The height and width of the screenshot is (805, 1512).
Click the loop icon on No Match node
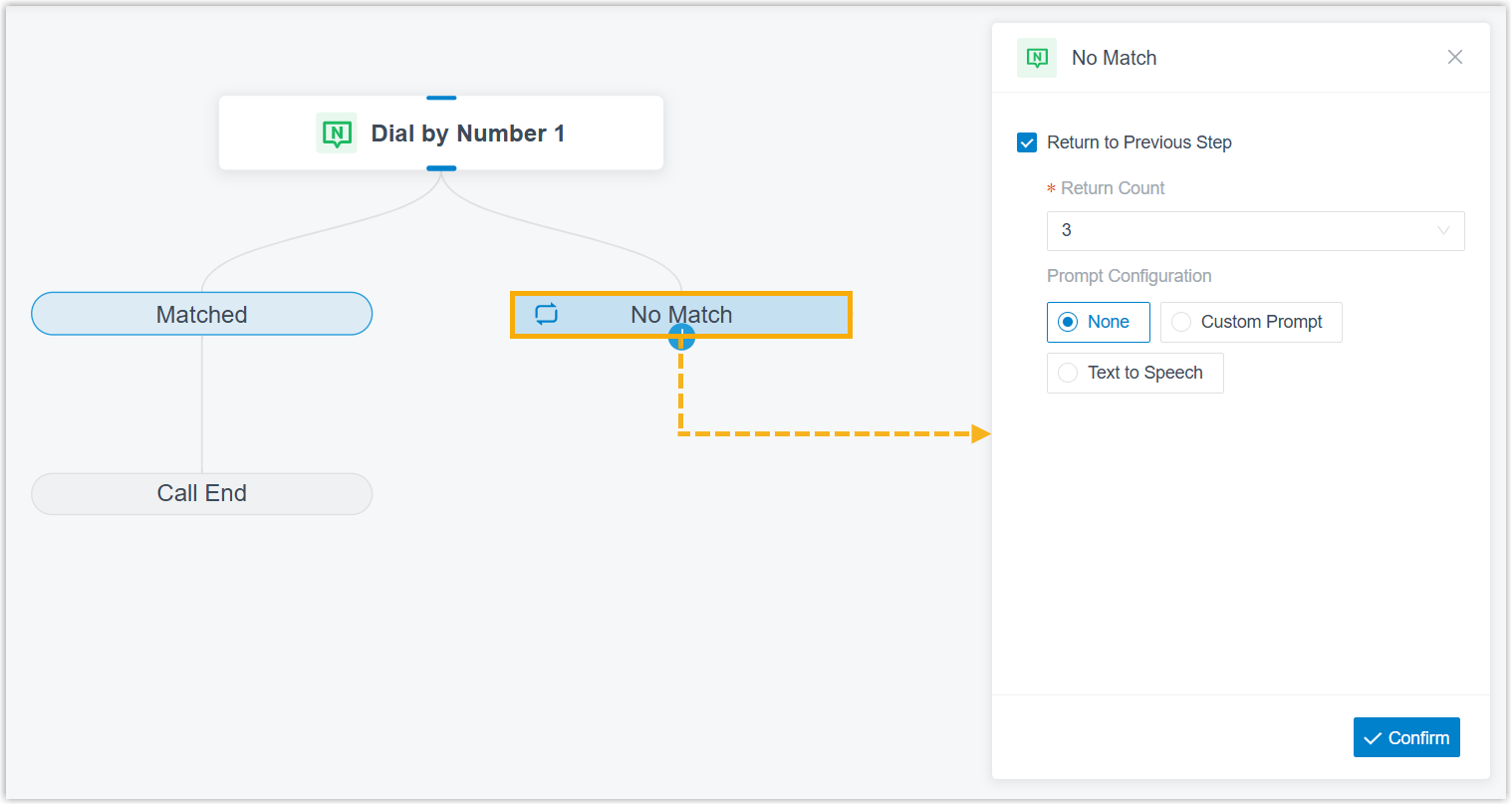(547, 314)
